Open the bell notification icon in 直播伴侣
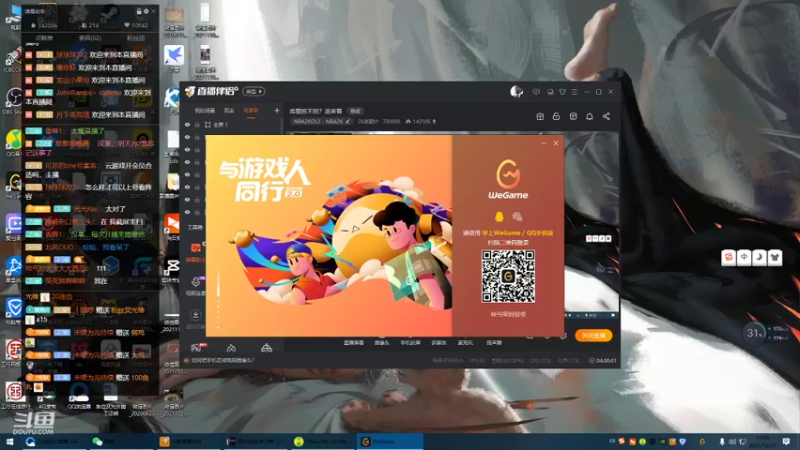Image resolution: width=800 pixels, height=450 pixels. (589, 116)
